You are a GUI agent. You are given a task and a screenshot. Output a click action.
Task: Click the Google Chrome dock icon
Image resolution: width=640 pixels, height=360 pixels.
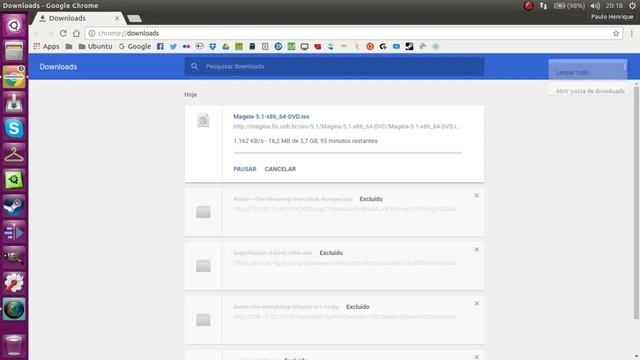[14, 77]
